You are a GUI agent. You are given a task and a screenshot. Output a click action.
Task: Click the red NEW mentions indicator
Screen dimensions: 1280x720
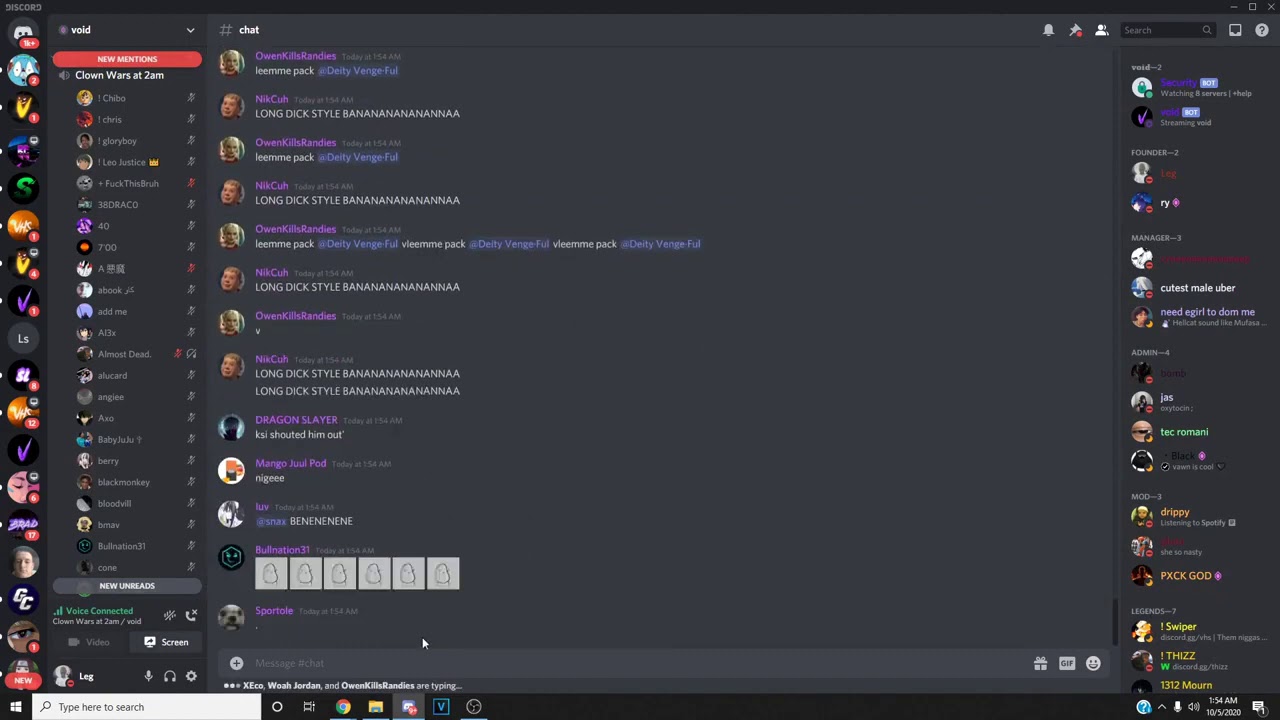[x=23, y=680]
